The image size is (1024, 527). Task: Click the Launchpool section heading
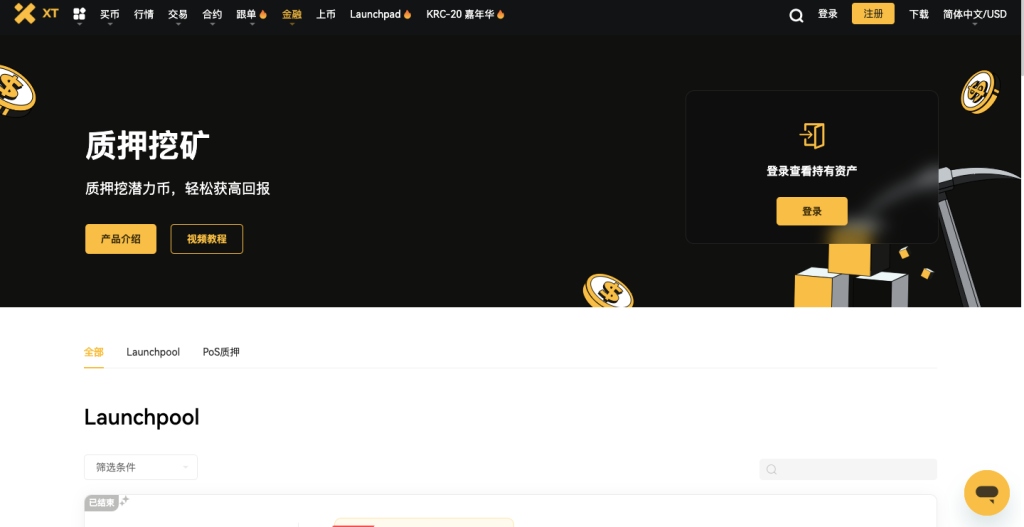click(x=142, y=417)
